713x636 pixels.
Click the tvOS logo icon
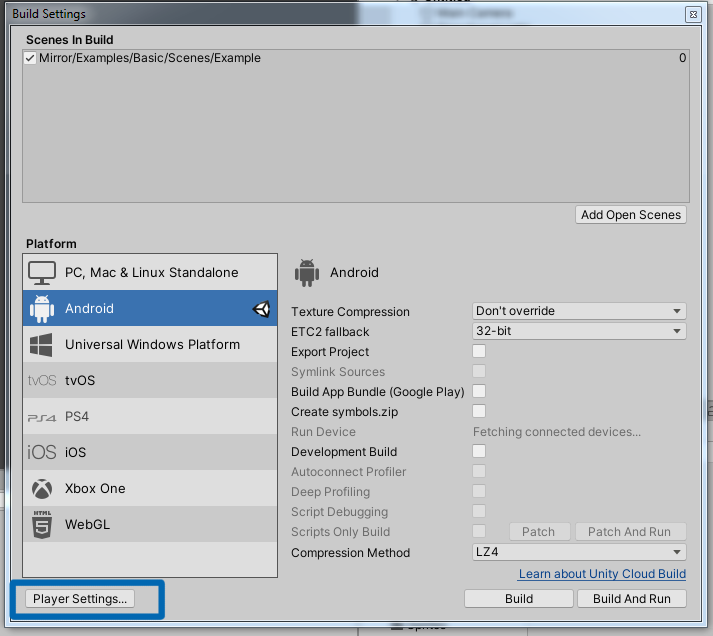[x=42, y=380]
